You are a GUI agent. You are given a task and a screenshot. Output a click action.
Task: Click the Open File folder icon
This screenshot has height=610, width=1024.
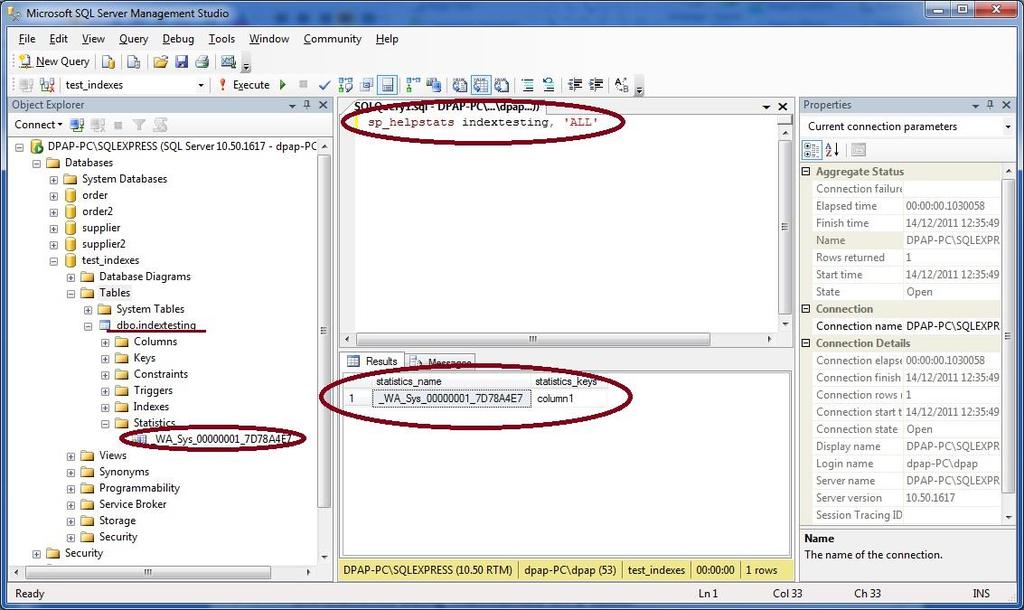click(160, 61)
